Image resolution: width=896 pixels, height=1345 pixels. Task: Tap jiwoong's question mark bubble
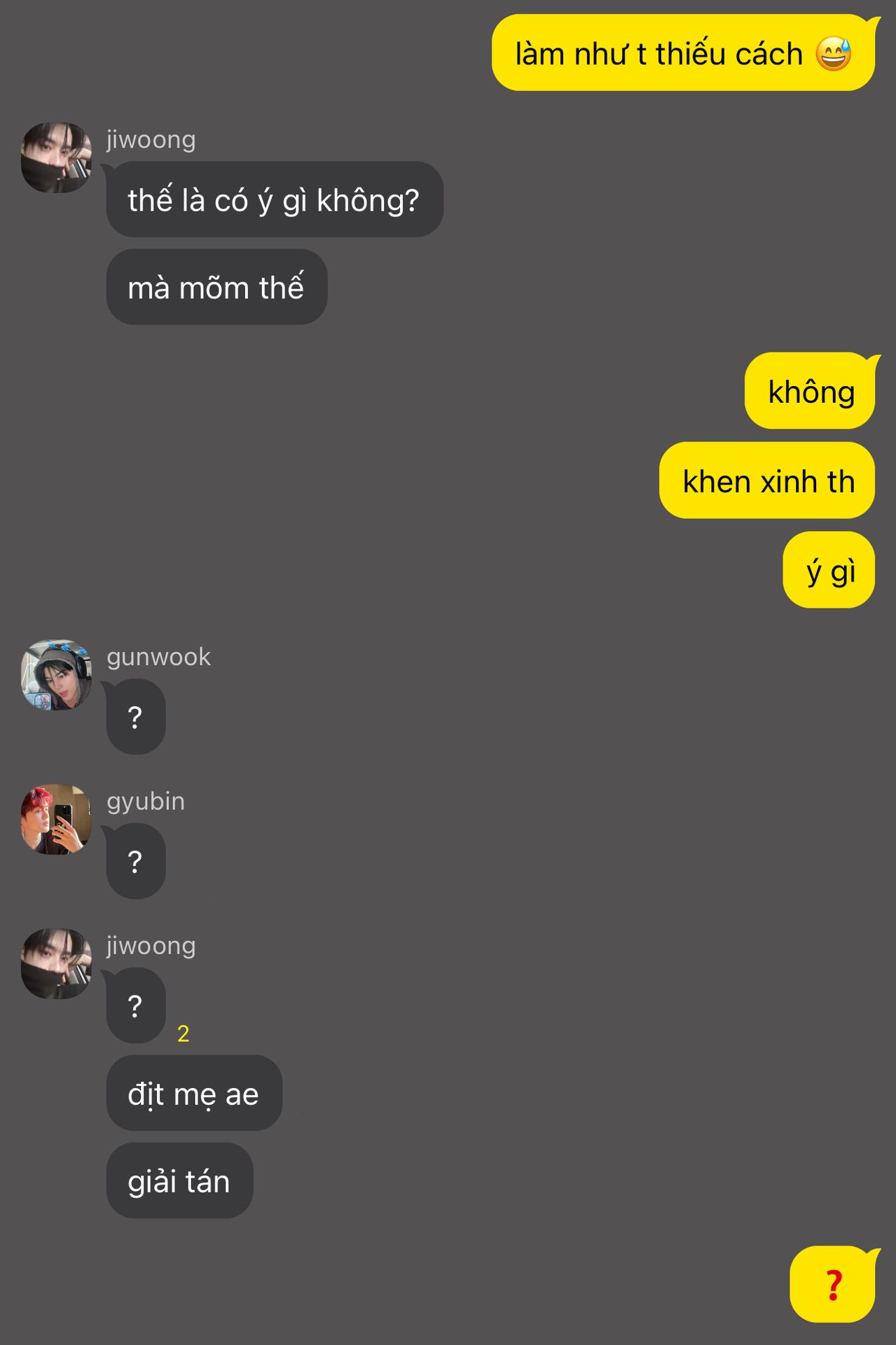136,1005
